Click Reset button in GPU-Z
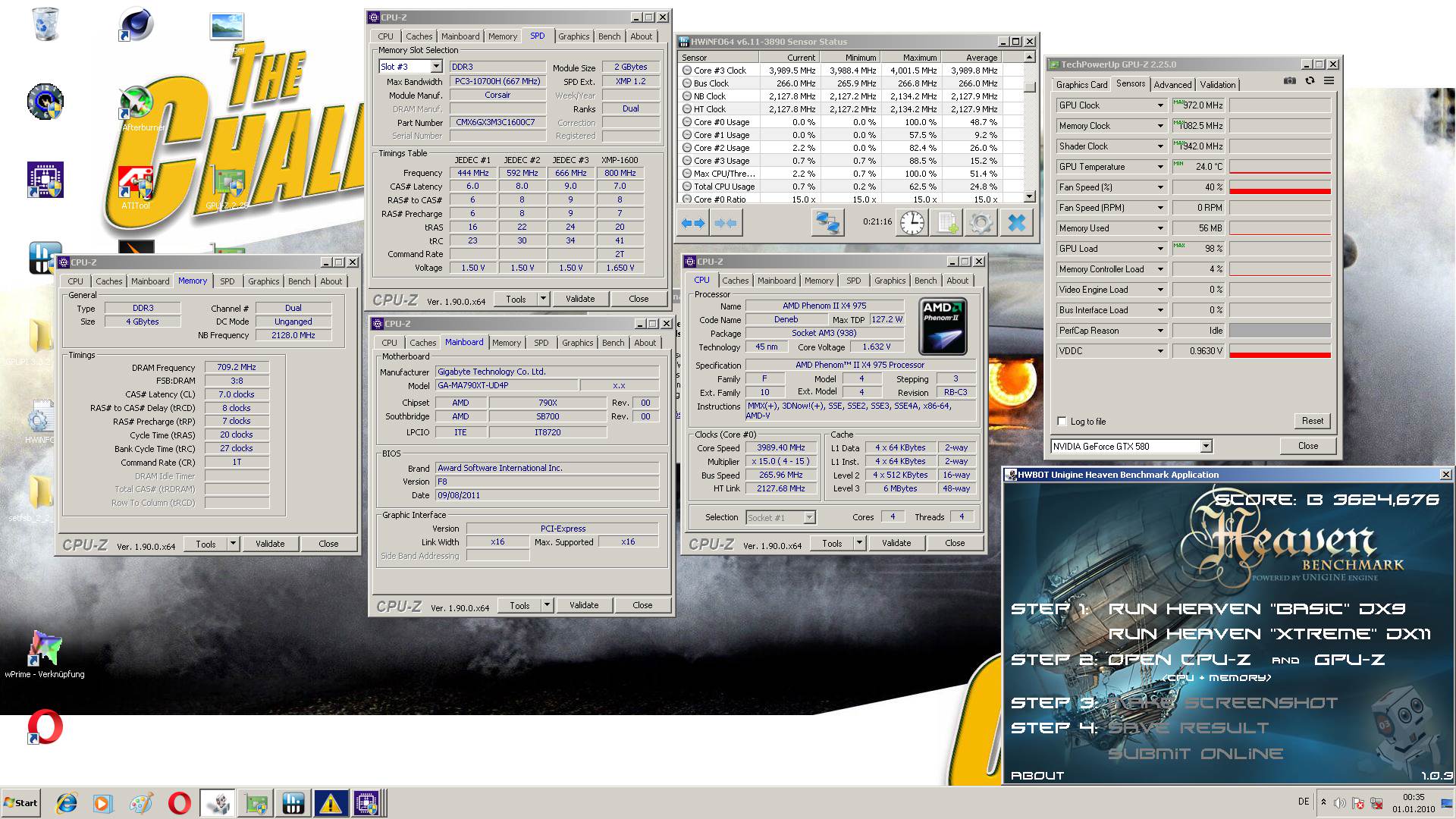 (x=1313, y=421)
